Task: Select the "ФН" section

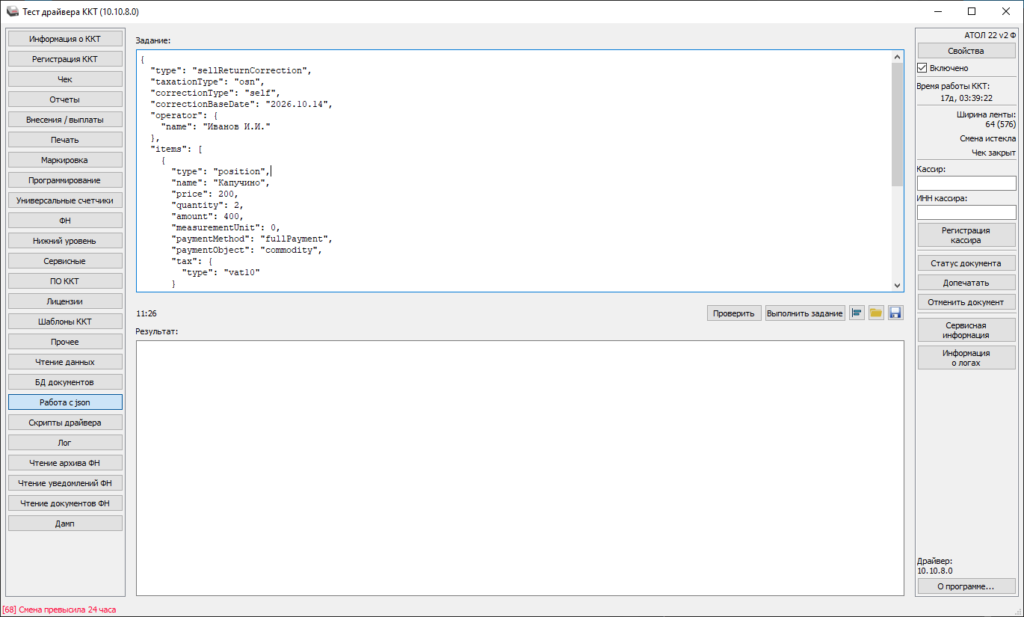Action: click(x=65, y=221)
